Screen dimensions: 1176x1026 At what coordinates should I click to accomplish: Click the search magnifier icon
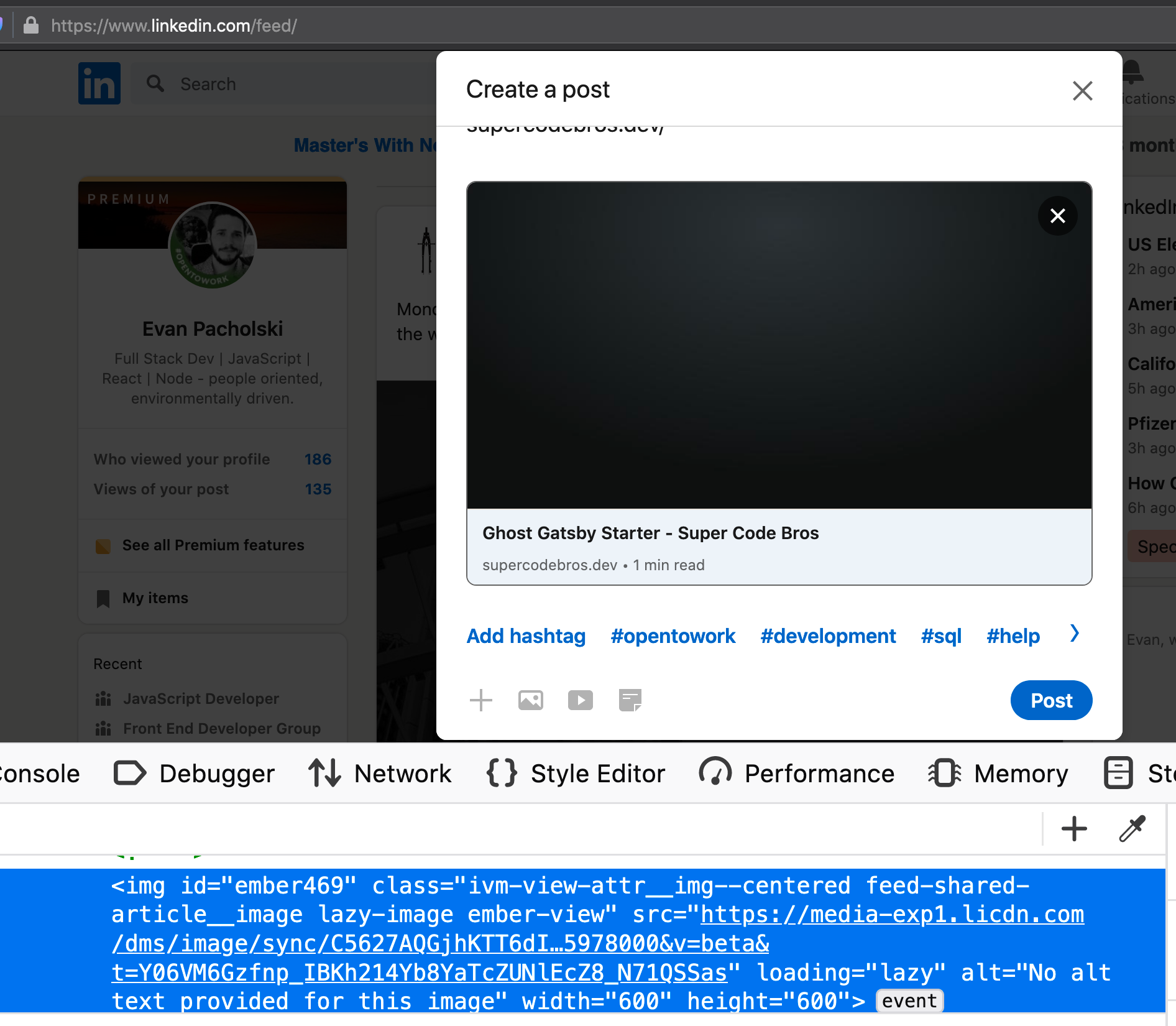pyautogui.click(x=155, y=83)
